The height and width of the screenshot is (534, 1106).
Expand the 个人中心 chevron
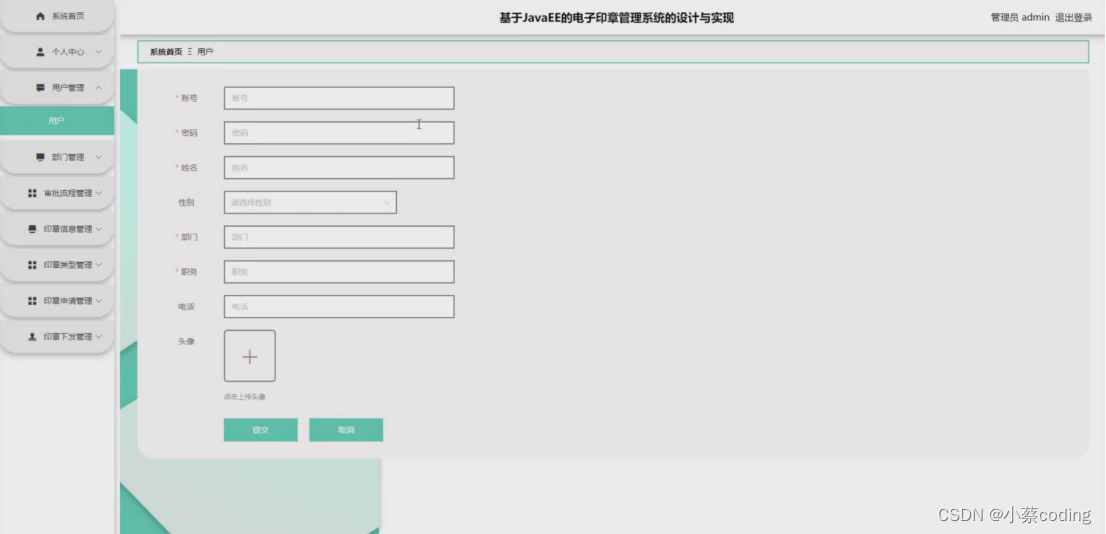click(99, 52)
